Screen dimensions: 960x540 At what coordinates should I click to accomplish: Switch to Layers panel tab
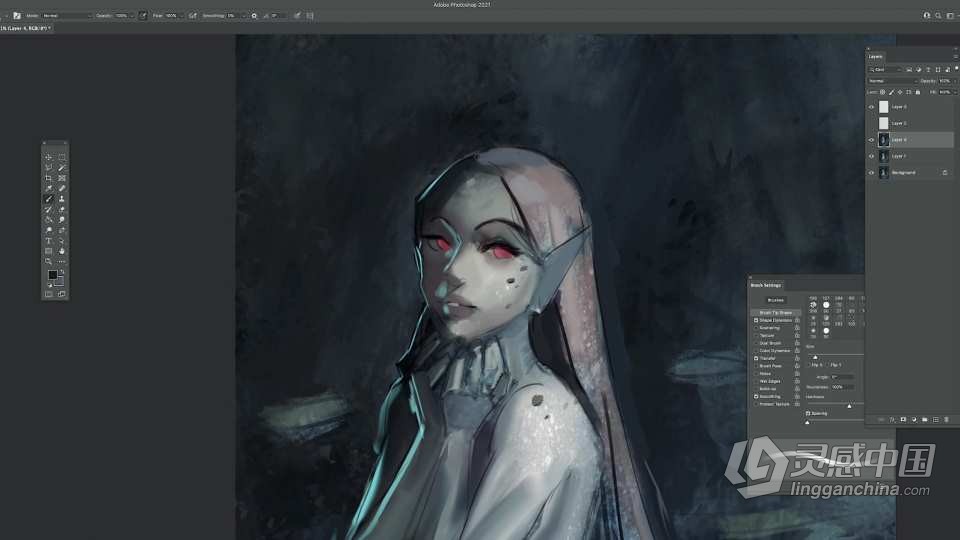coord(876,56)
